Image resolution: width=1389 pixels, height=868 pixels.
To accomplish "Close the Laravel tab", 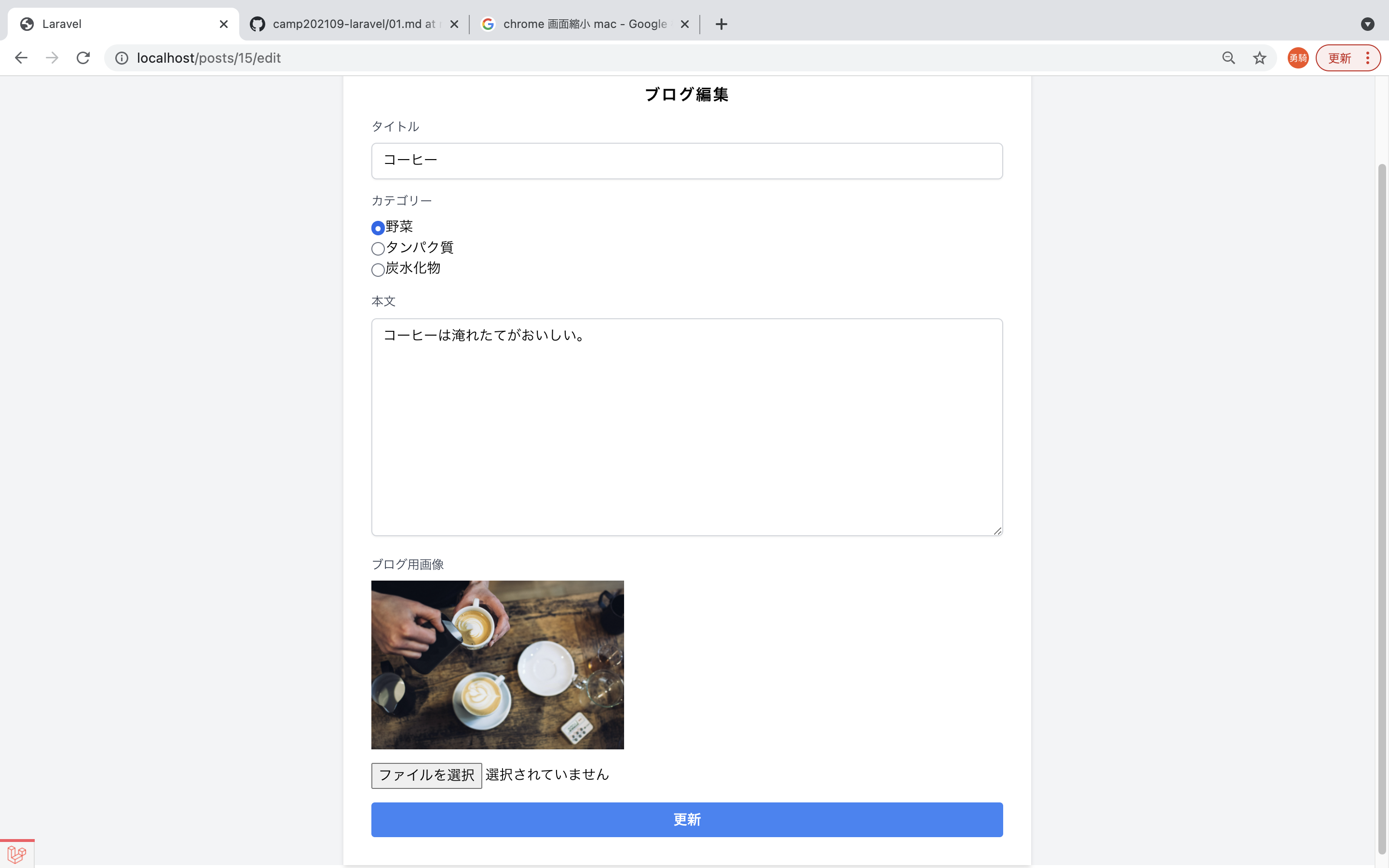I will point(224,24).
